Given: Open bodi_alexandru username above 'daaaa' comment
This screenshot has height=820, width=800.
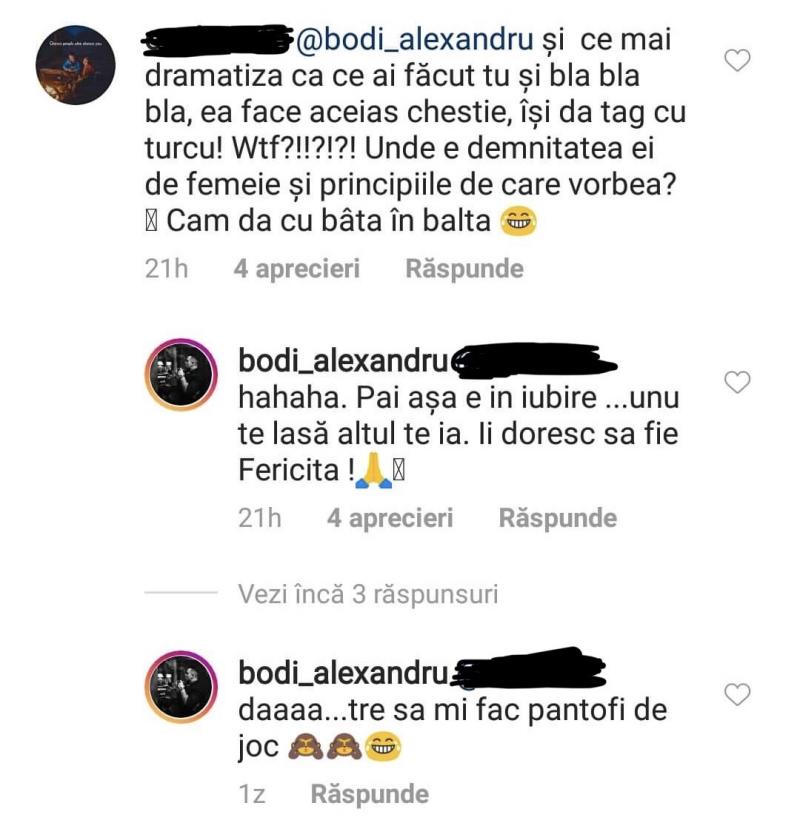Looking at the screenshot, I should 344,673.
